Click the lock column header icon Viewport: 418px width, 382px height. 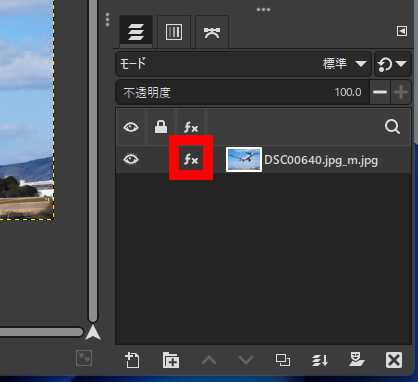[161, 127]
